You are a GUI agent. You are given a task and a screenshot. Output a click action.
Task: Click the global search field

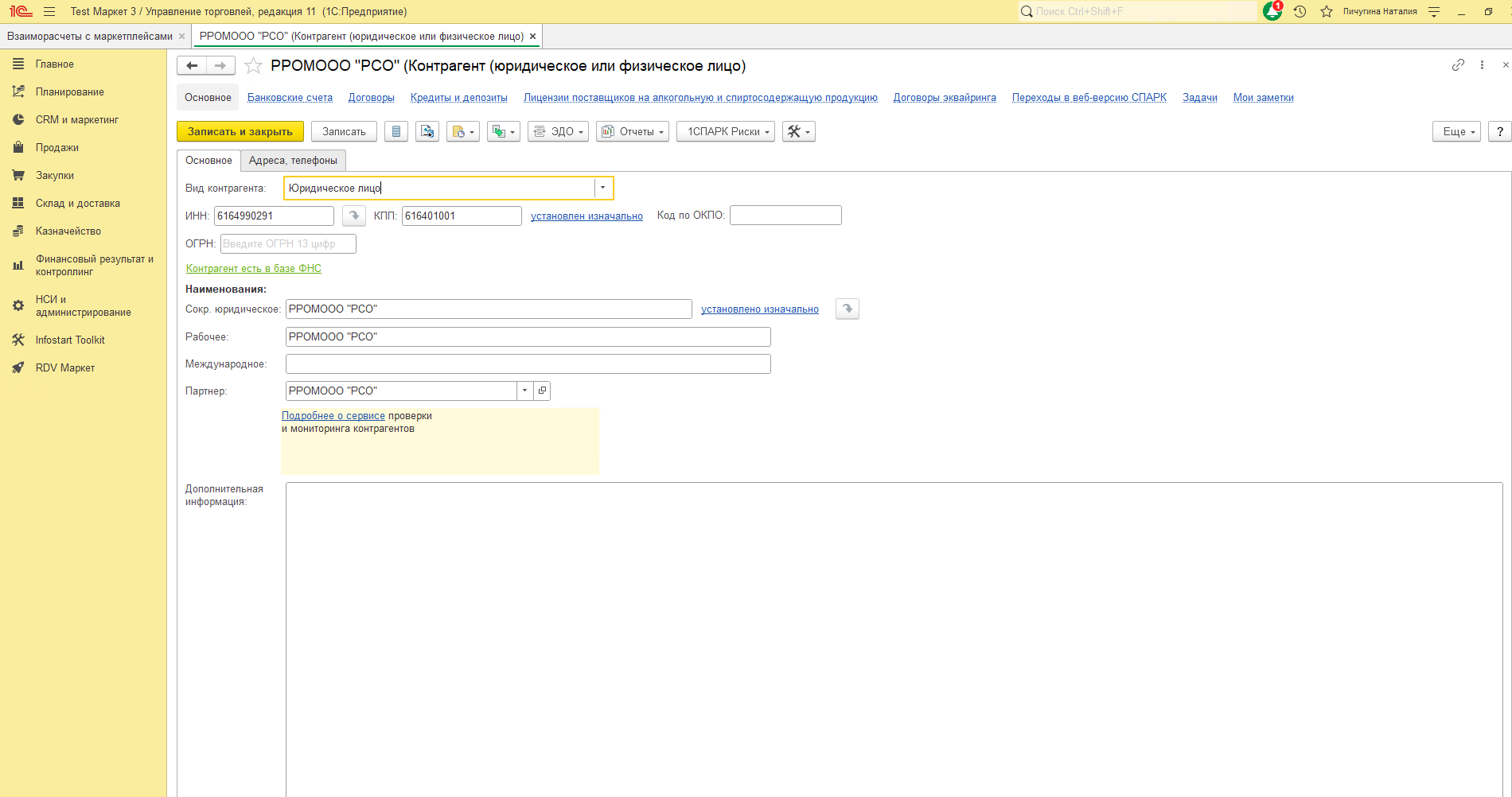(1138, 12)
